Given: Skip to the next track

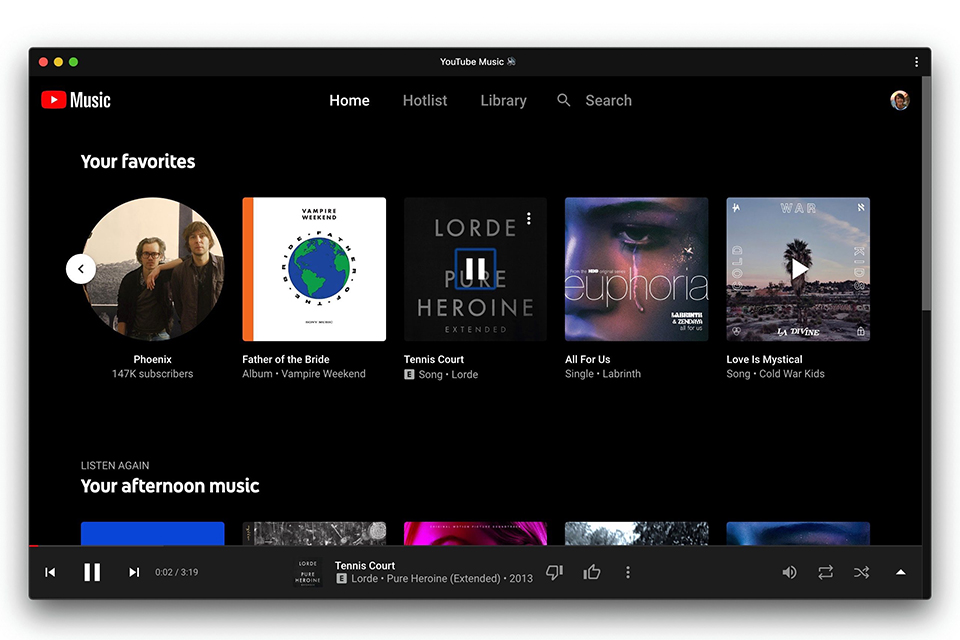Looking at the screenshot, I should (x=133, y=572).
